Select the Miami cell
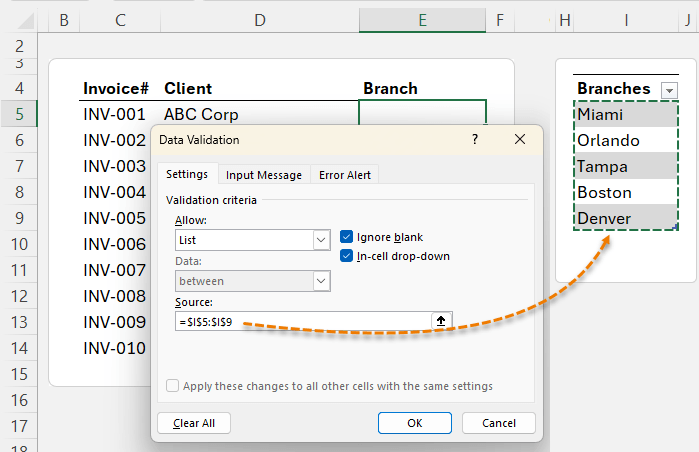The image size is (699, 452). pos(626,114)
